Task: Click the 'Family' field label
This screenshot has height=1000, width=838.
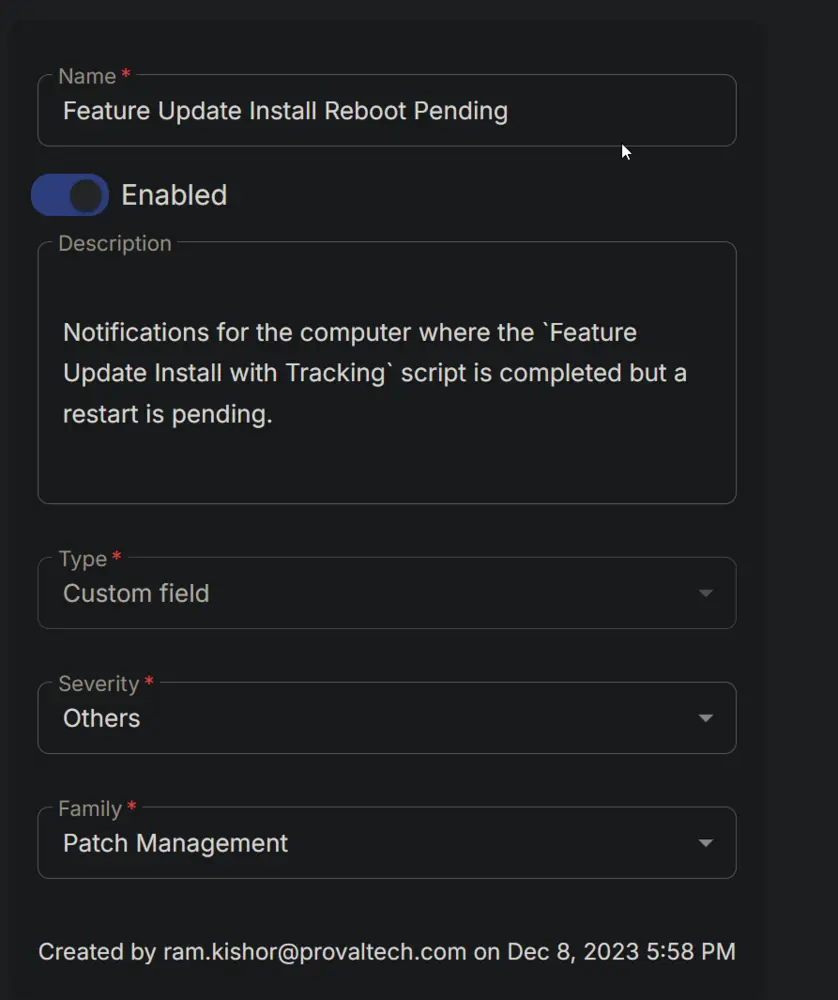Action: tap(90, 809)
